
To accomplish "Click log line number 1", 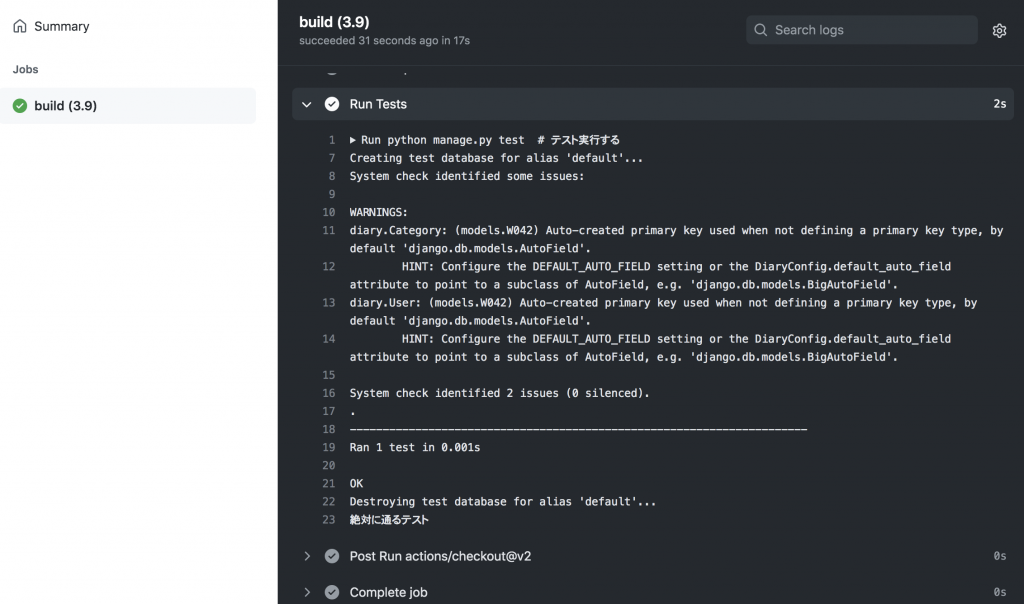I will (332, 140).
